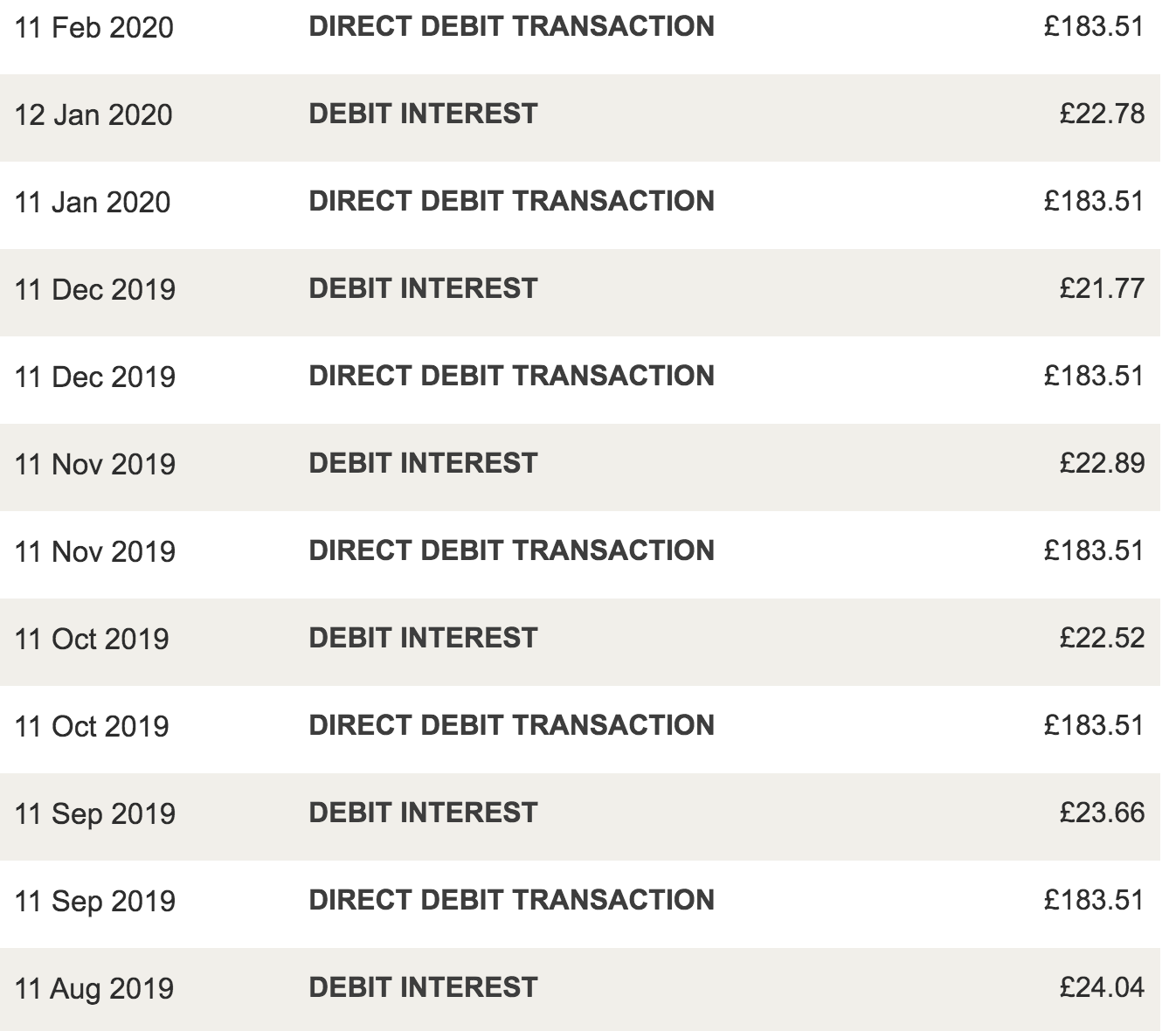Select the 11 Feb 2020 date
Image resolution: width=1176 pixels, height=1031 pixels.
[x=94, y=28]
